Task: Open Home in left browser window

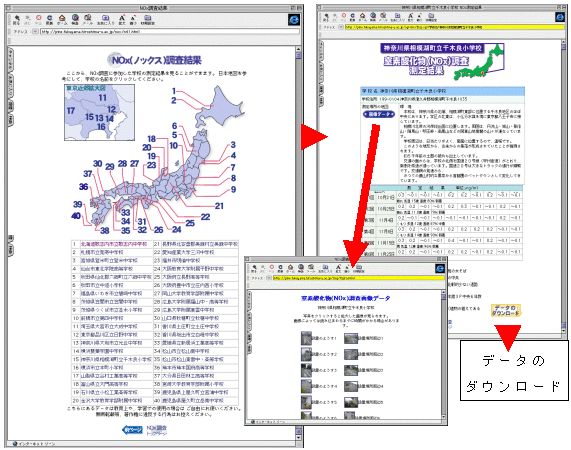Action: pyautogui.click(x=62, y=19)
